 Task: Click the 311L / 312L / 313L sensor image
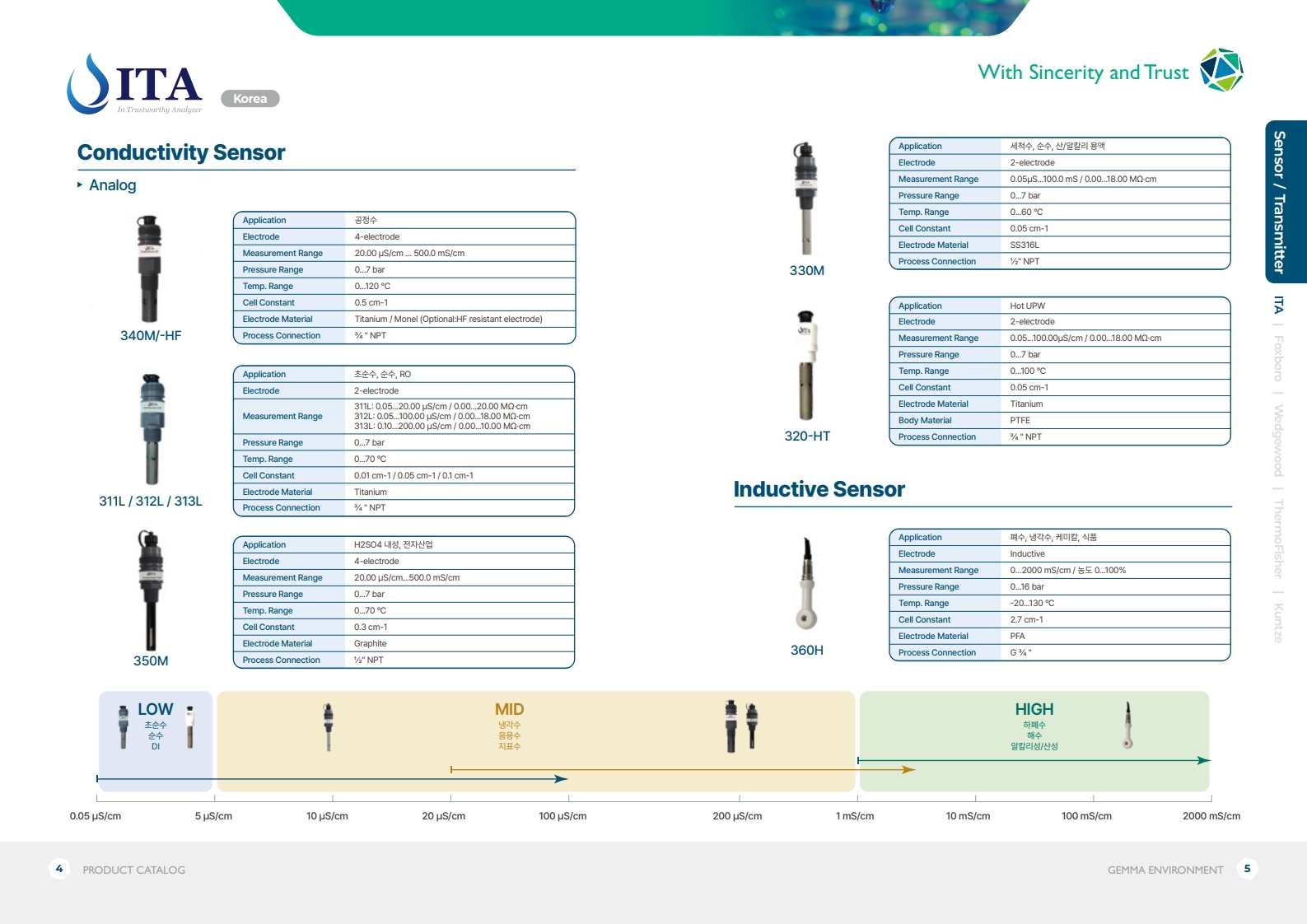152,429
